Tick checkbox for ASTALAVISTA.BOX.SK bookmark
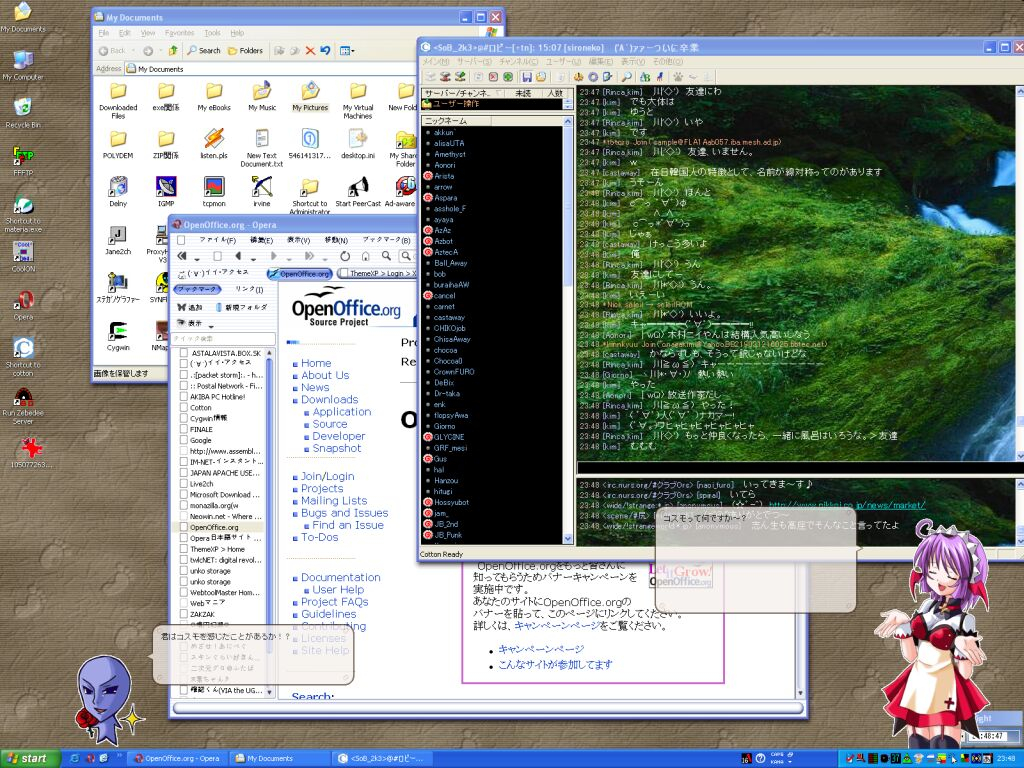 184,353
